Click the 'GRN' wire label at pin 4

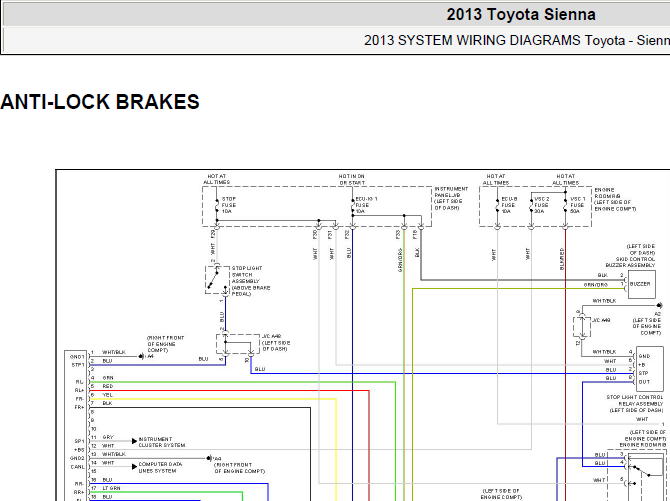(x=108, y=378)
